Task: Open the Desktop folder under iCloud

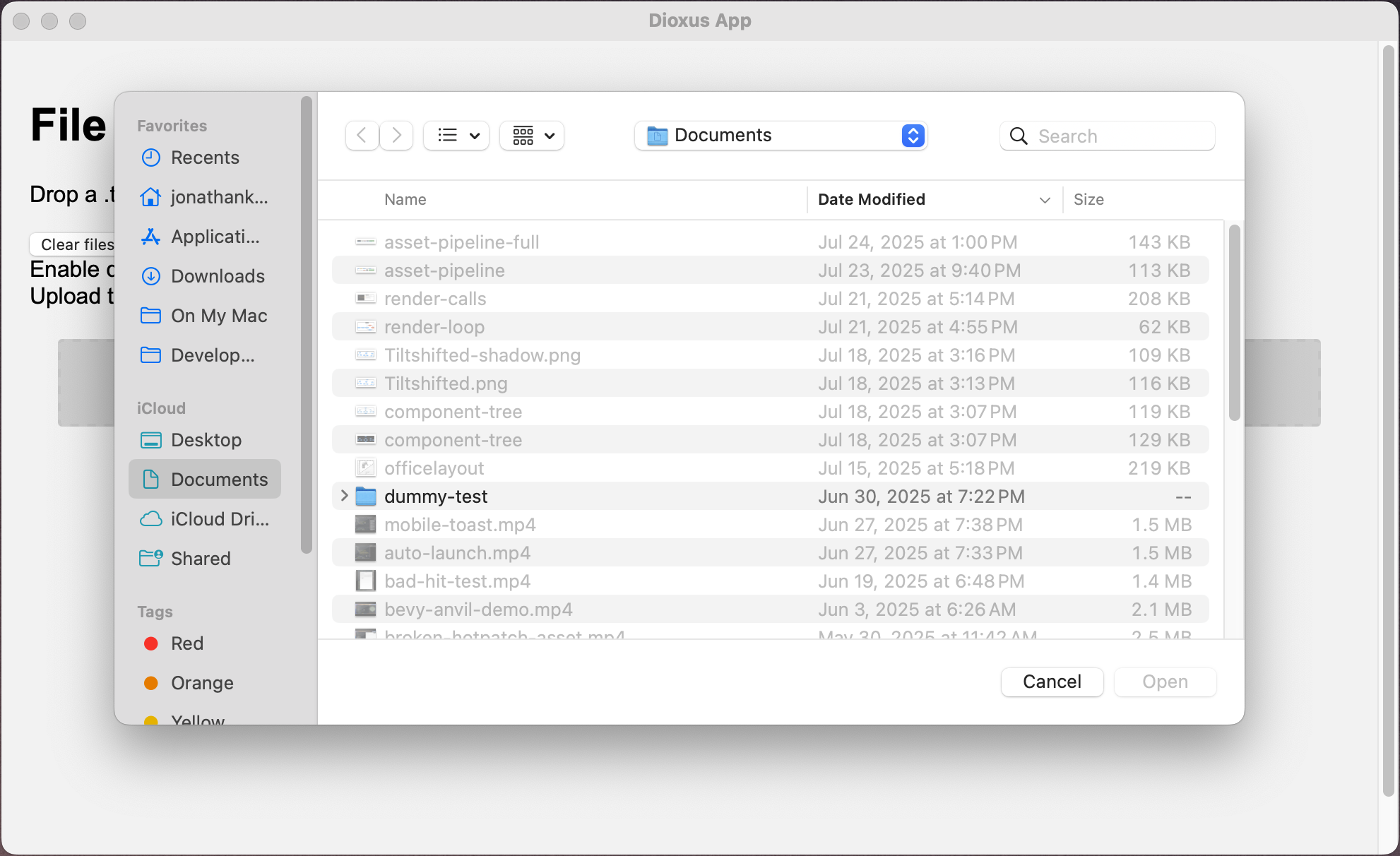Action: click(x=206, y=440)
